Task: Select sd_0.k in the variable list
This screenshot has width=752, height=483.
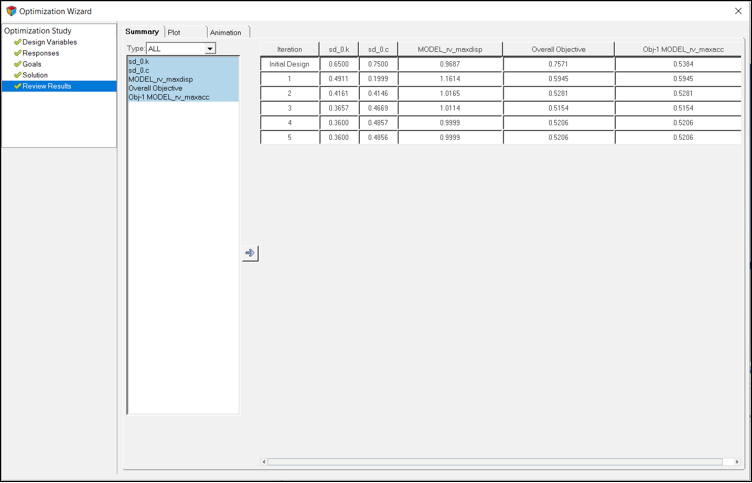Action: 139,61
